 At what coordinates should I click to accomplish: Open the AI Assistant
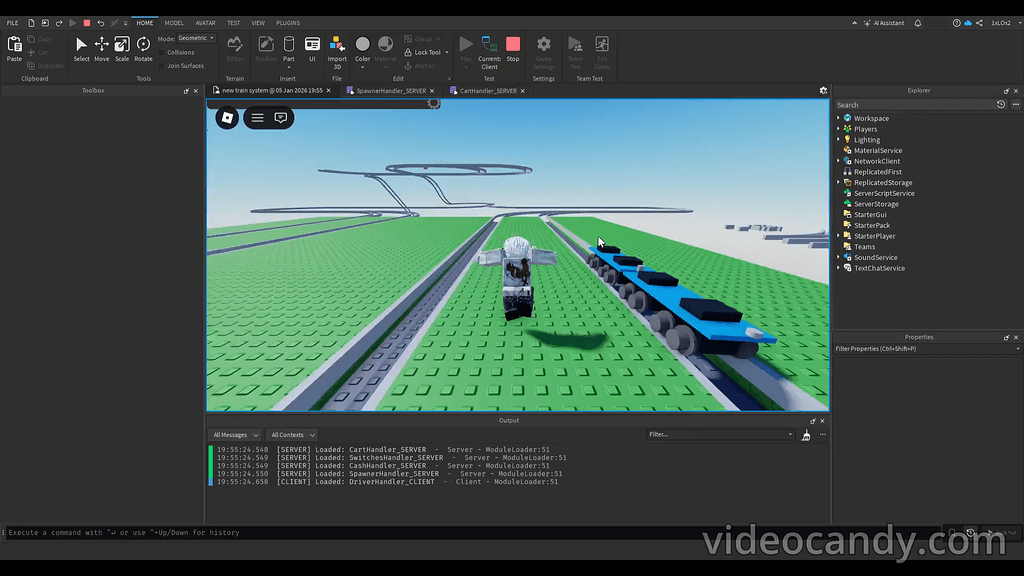pyautogui.click(x=884, y=23)
